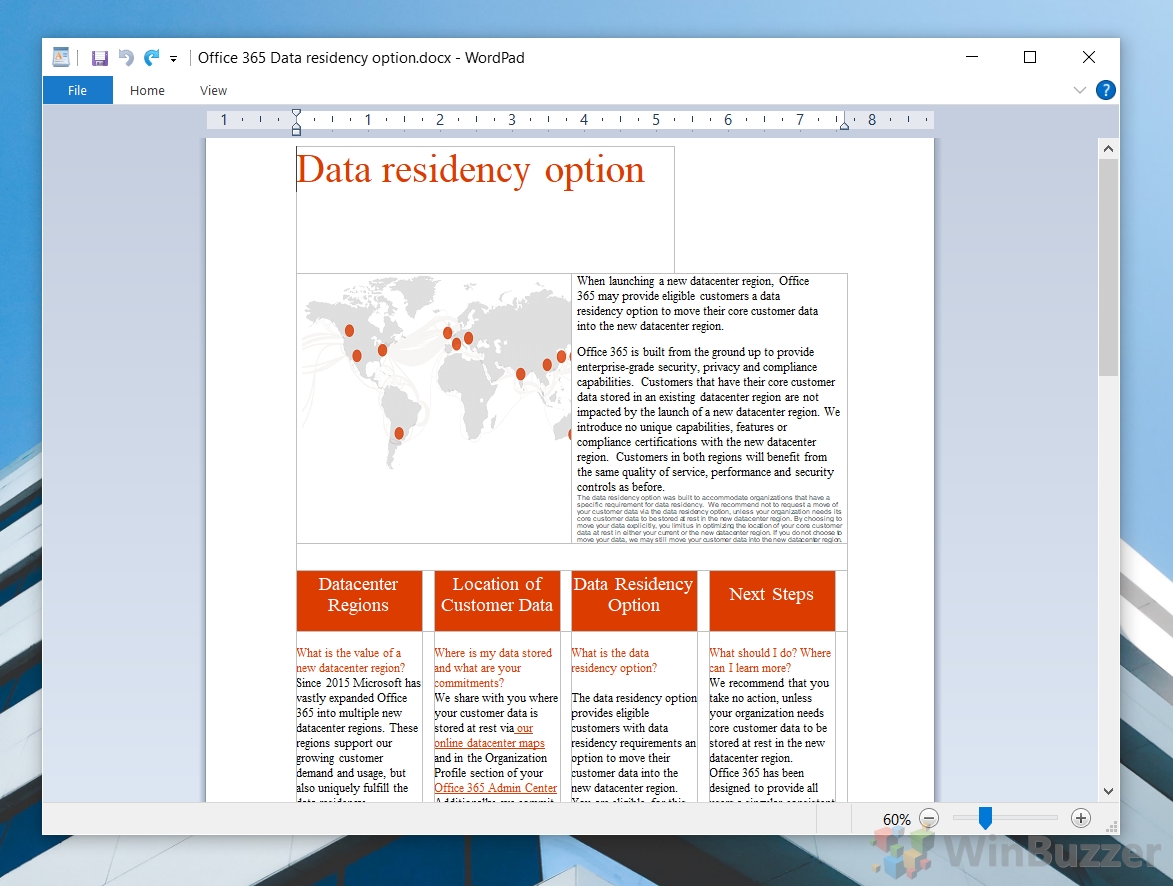Click the WordPad application icon in the title bar
This screenshot has height=886, width=1173.
pos(62,58)
